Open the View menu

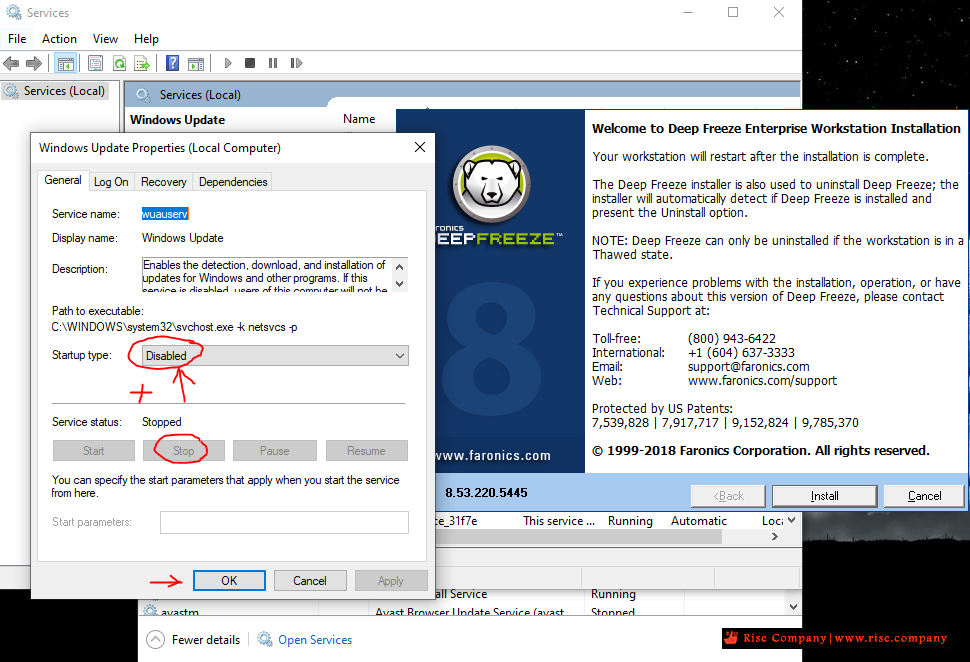tap(105, 38)
